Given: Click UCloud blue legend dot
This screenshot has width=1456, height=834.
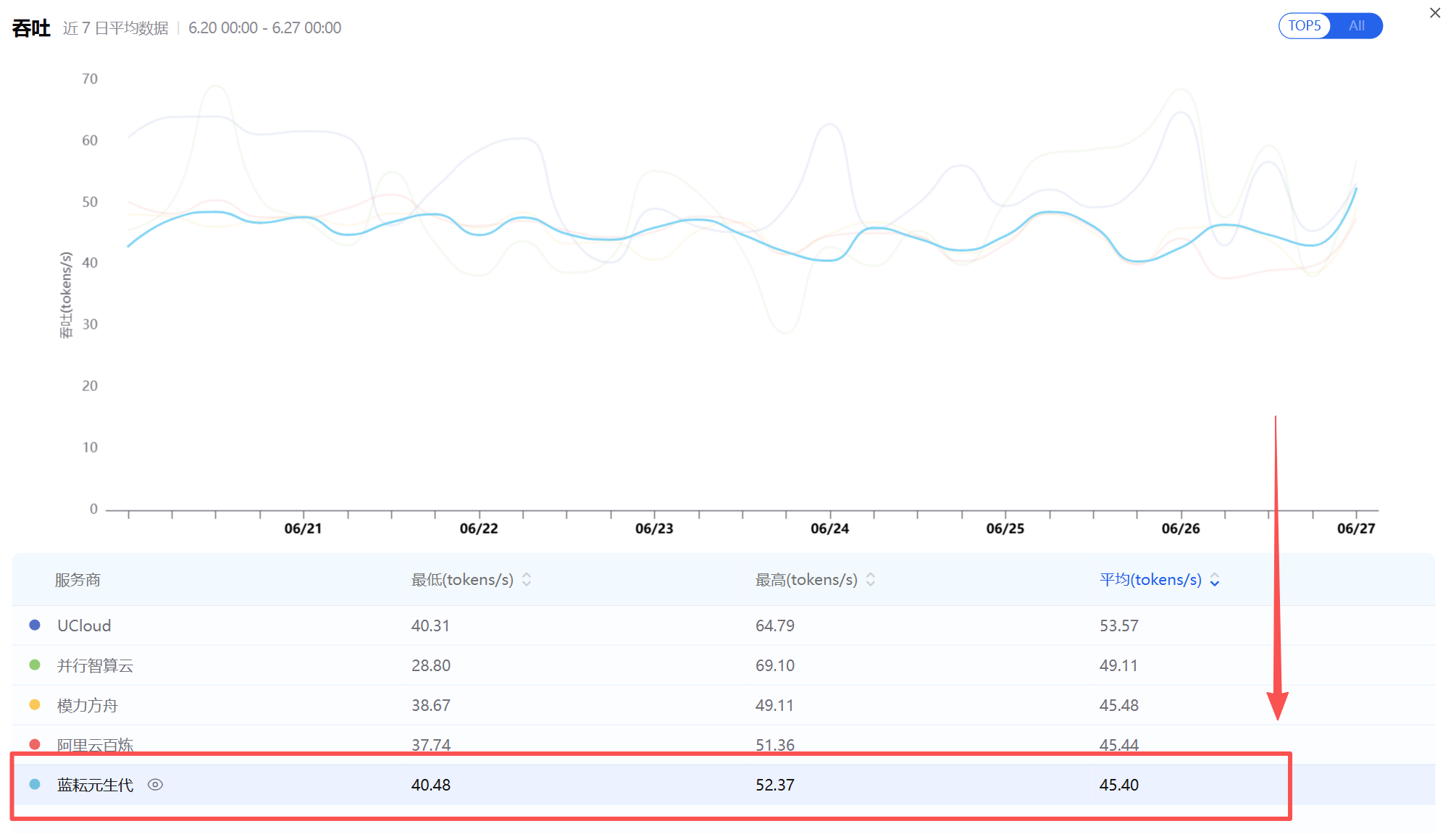Looking at the screenshot, I should [35, 625].
